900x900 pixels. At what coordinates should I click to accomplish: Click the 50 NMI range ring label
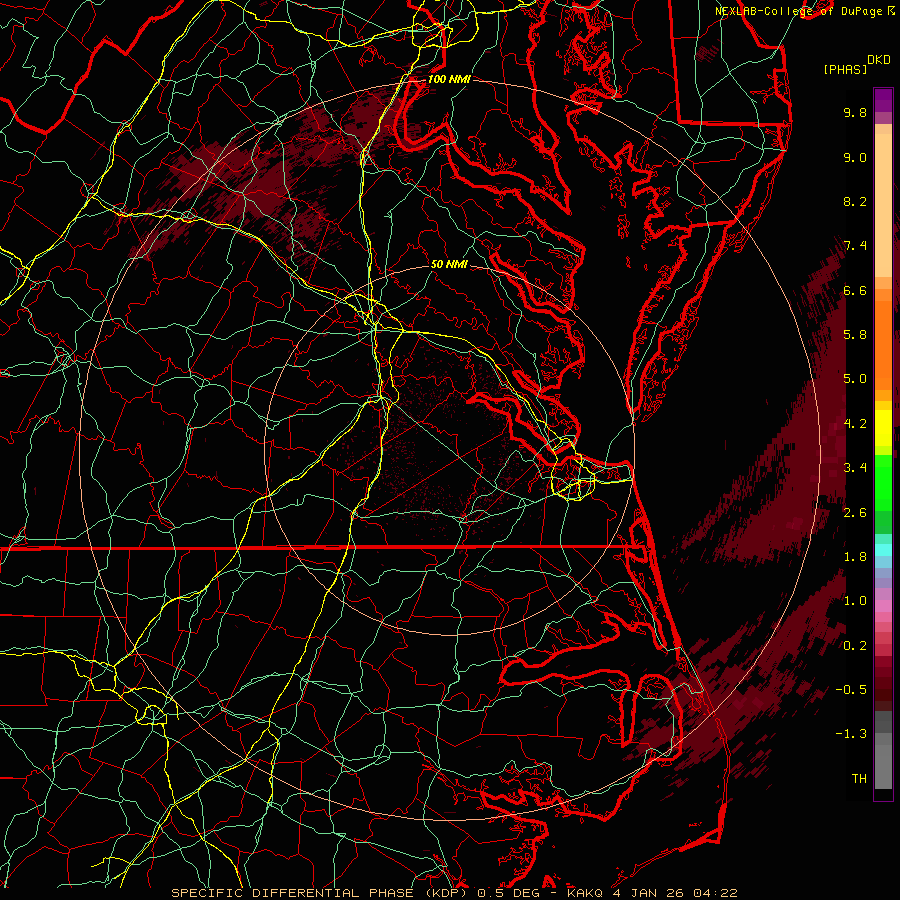(449, 264)
